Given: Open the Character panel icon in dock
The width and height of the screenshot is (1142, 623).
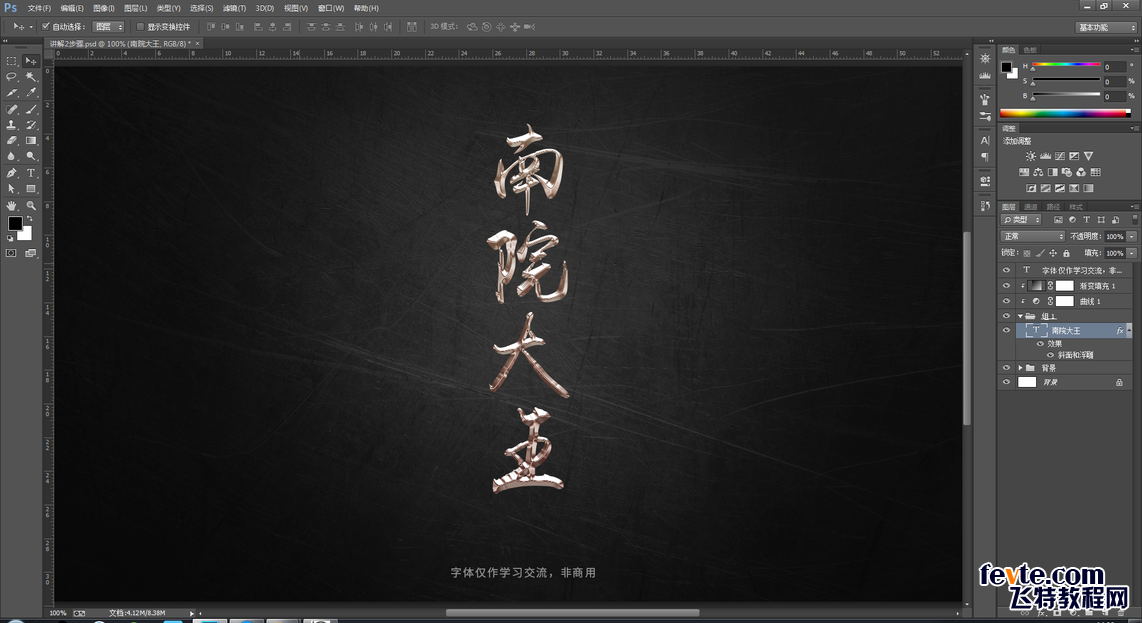Looking at the screenshot, I should pyautogui.click(x=985, y=141).
